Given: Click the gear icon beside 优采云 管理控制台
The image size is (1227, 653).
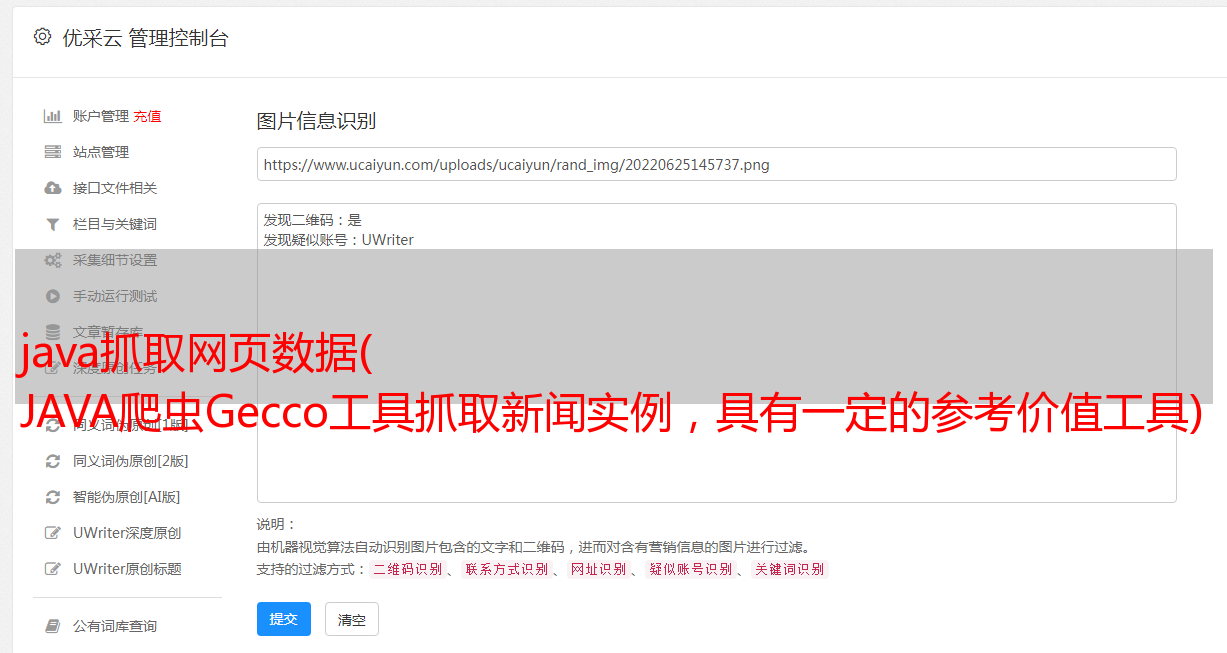Looking at the screenshot, I should (x=42, y=37).
